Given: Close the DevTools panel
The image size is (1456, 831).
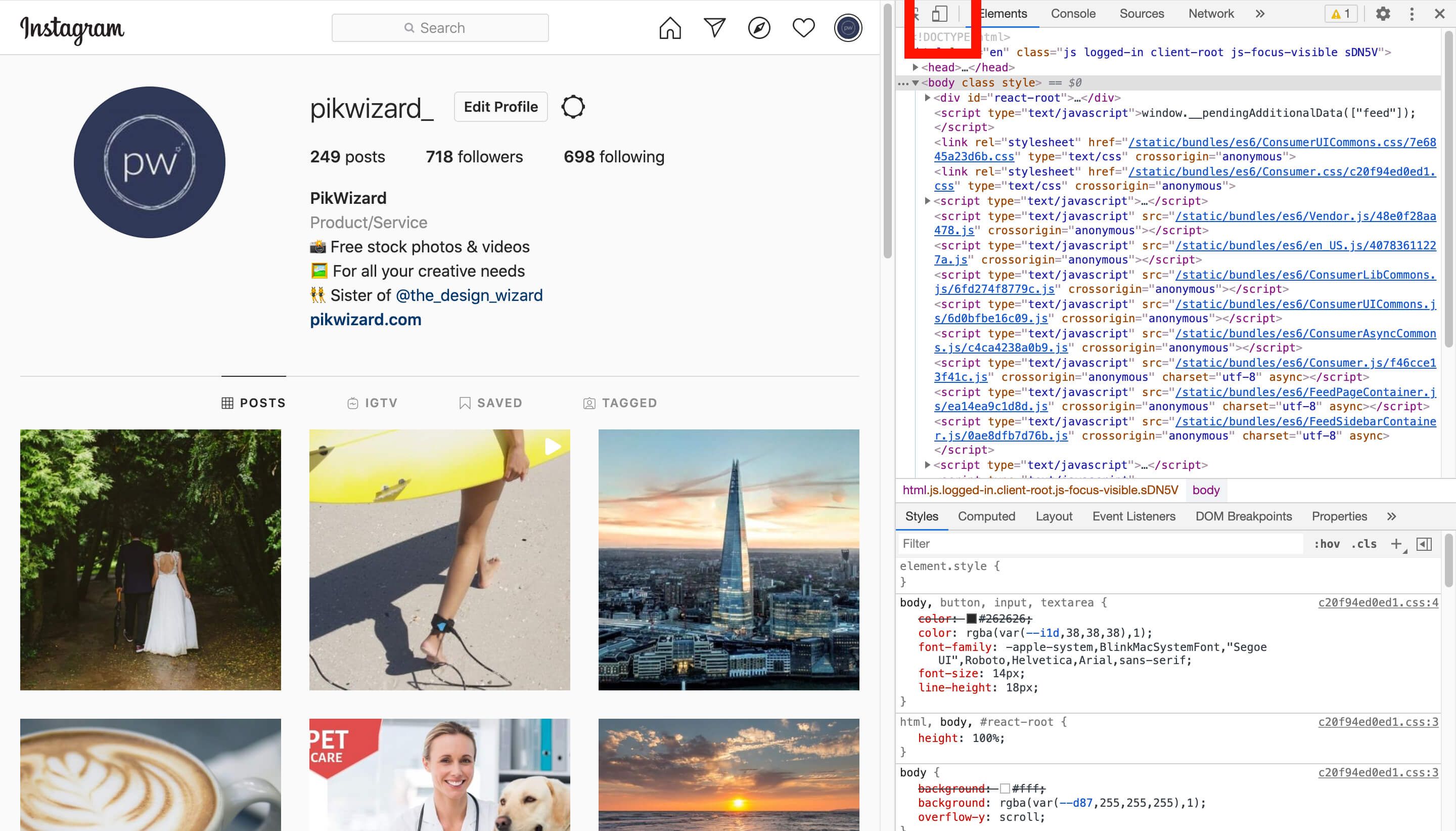Looking at the screenshot, I should [x=1439, y=14].
